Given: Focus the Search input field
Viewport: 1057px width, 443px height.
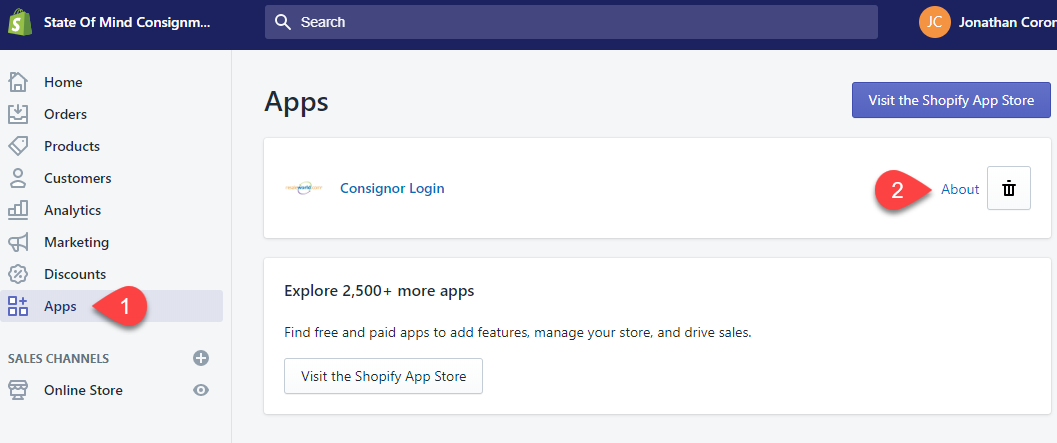Looking at the screenshot, I should 571,22.
